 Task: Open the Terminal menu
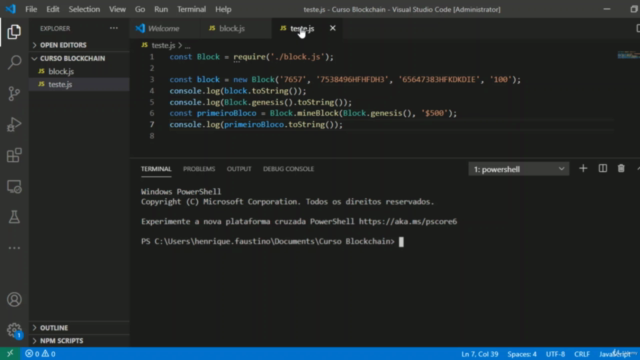click(x=191, y=9)
